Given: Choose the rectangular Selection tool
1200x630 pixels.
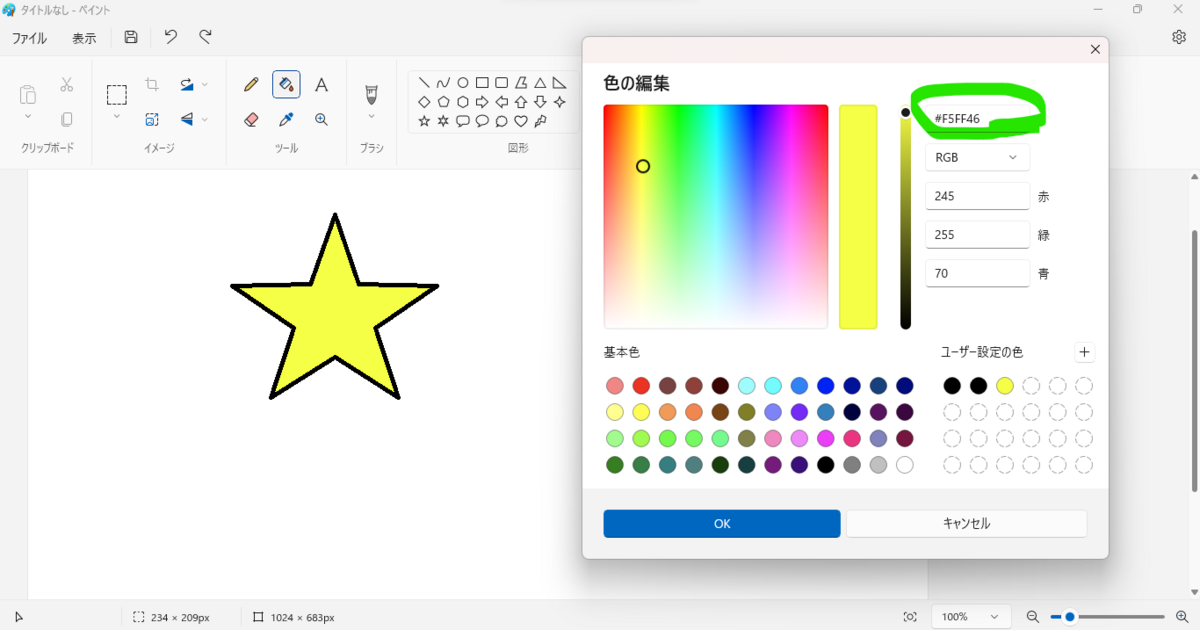Looking at the screenshot, I should 117,95.
